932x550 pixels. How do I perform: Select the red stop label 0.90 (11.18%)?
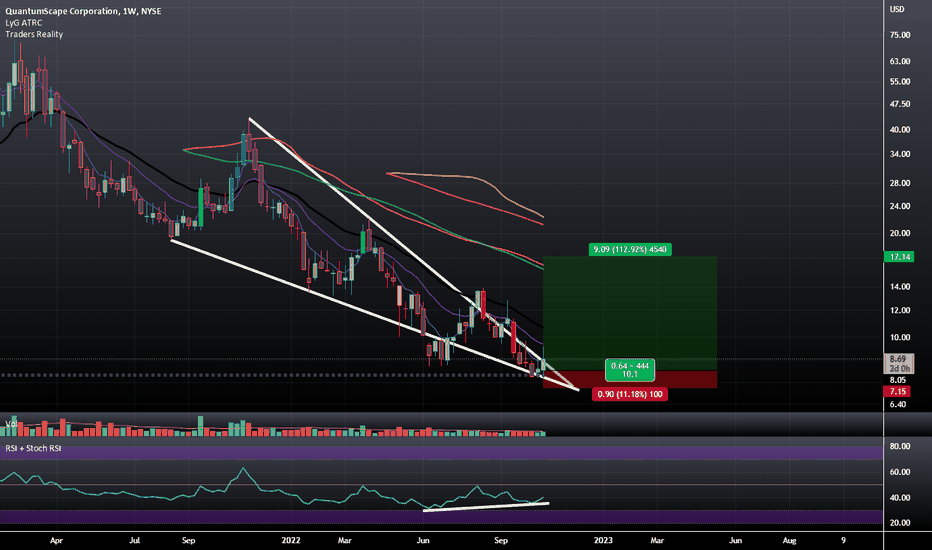tap(630, 394)
